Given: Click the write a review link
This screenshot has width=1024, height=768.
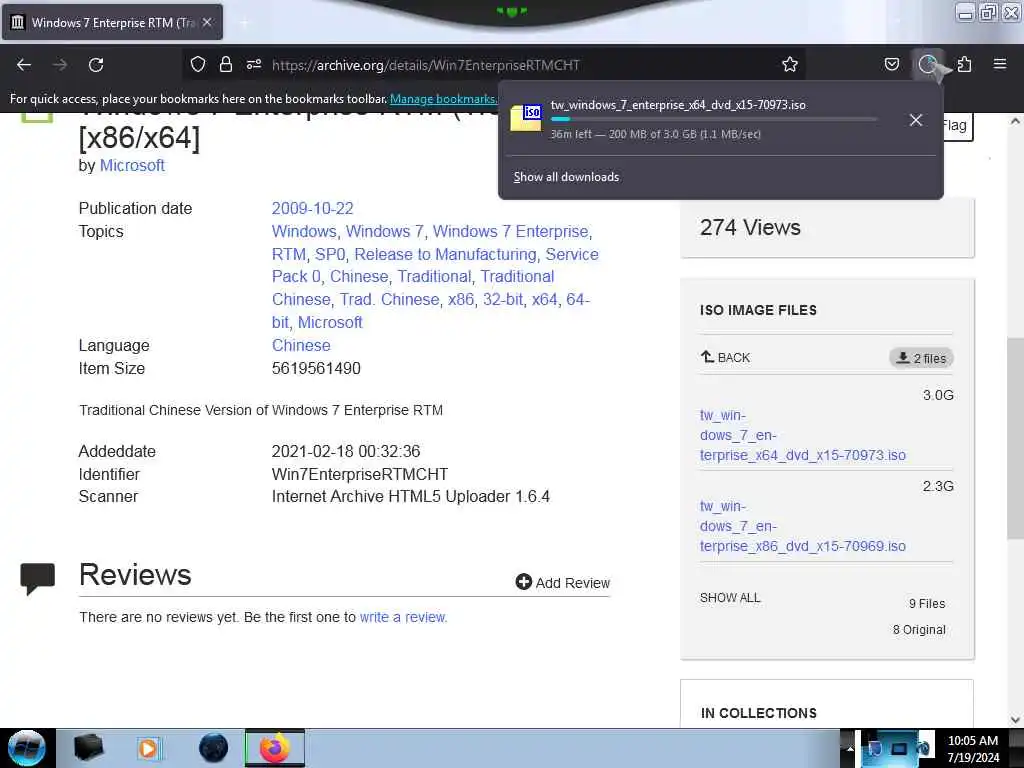Looking at the screenshot, I should tap(403, 617).
